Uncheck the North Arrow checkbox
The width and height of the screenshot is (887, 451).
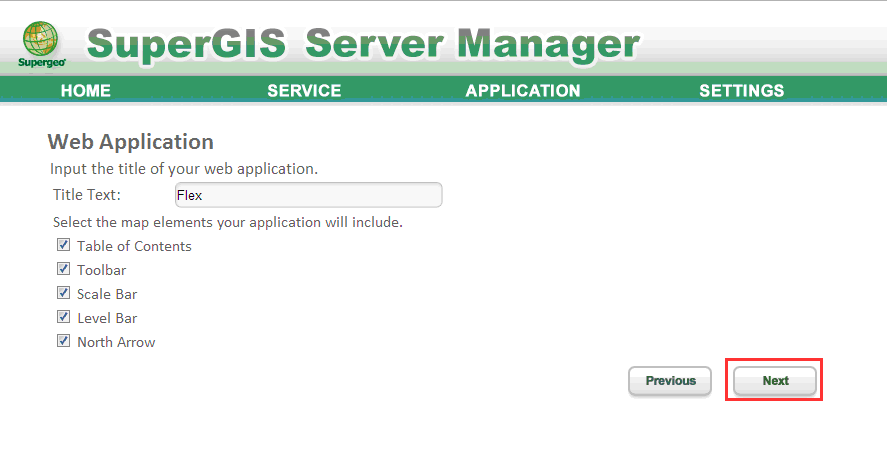point(63,341)
